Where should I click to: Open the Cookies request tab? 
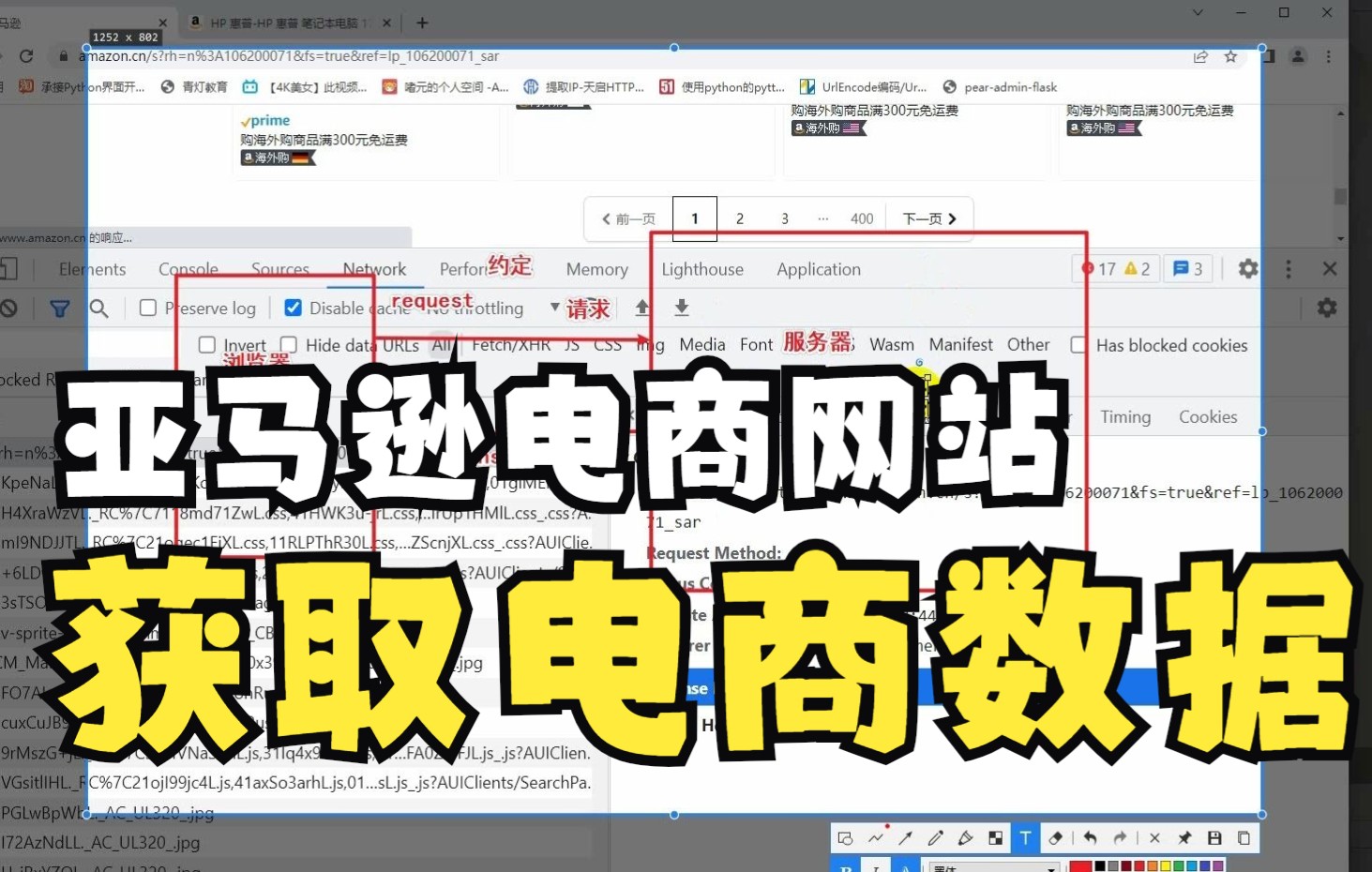tap(1208, 417)
